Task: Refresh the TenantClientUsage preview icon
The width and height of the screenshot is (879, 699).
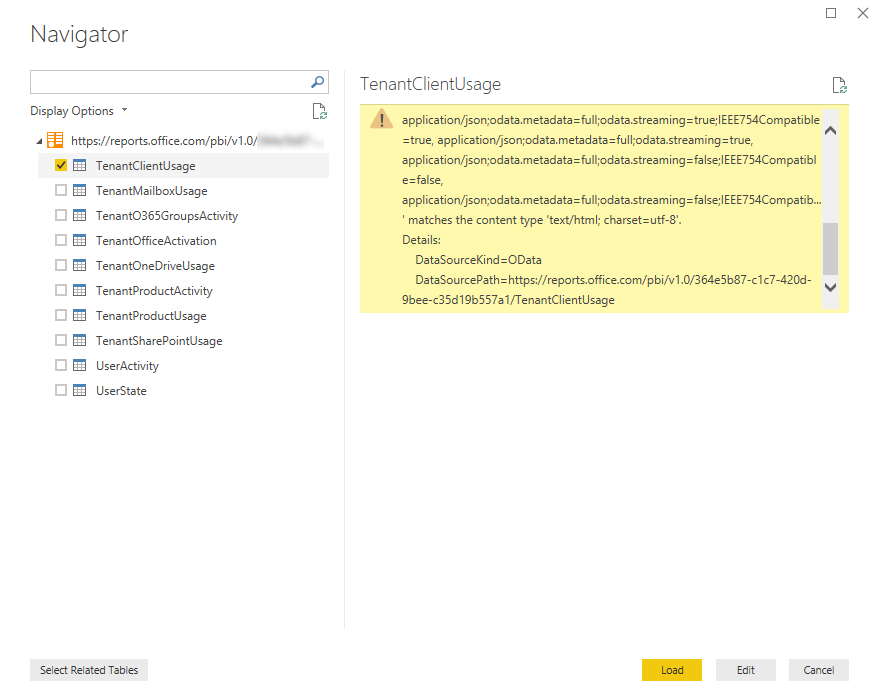Action: 839,85
